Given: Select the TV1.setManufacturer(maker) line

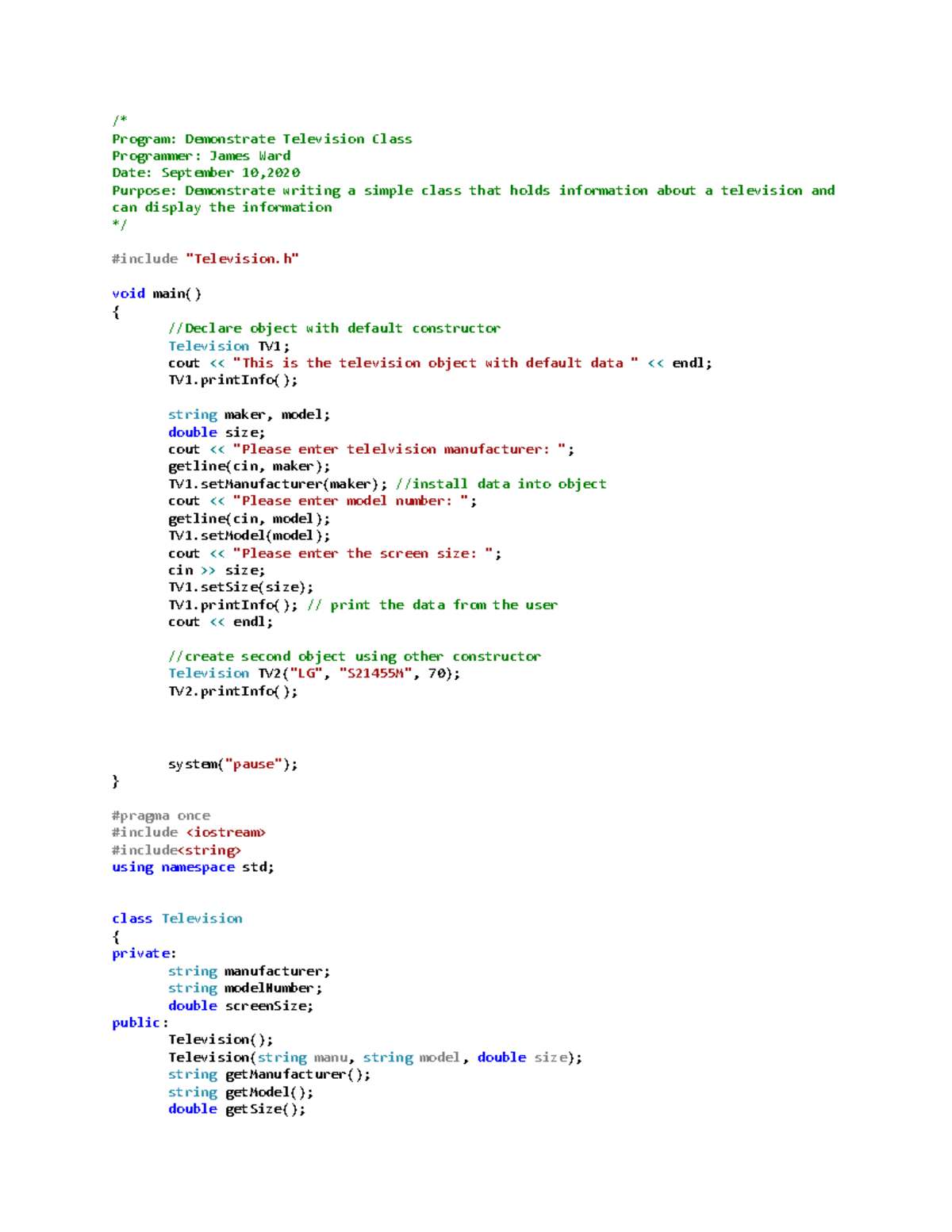Looking at the screenshot, I should (x=270, y=483).
